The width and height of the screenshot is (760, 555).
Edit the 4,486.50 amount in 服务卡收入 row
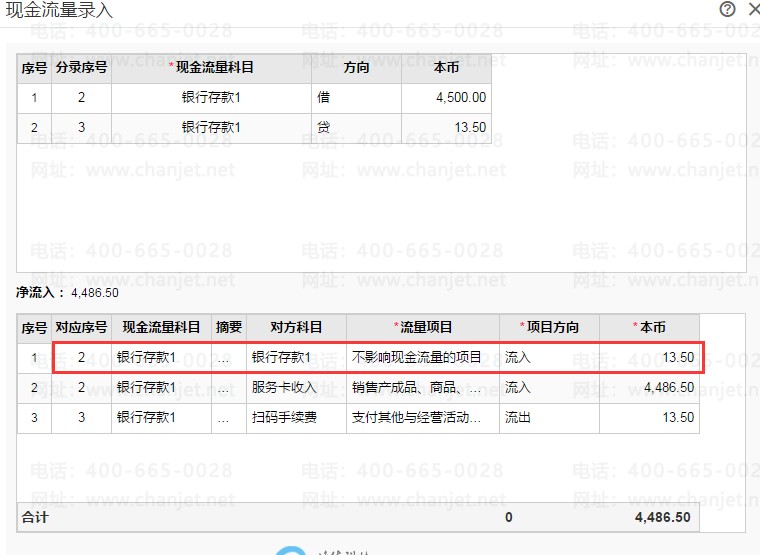coord(649,387)
